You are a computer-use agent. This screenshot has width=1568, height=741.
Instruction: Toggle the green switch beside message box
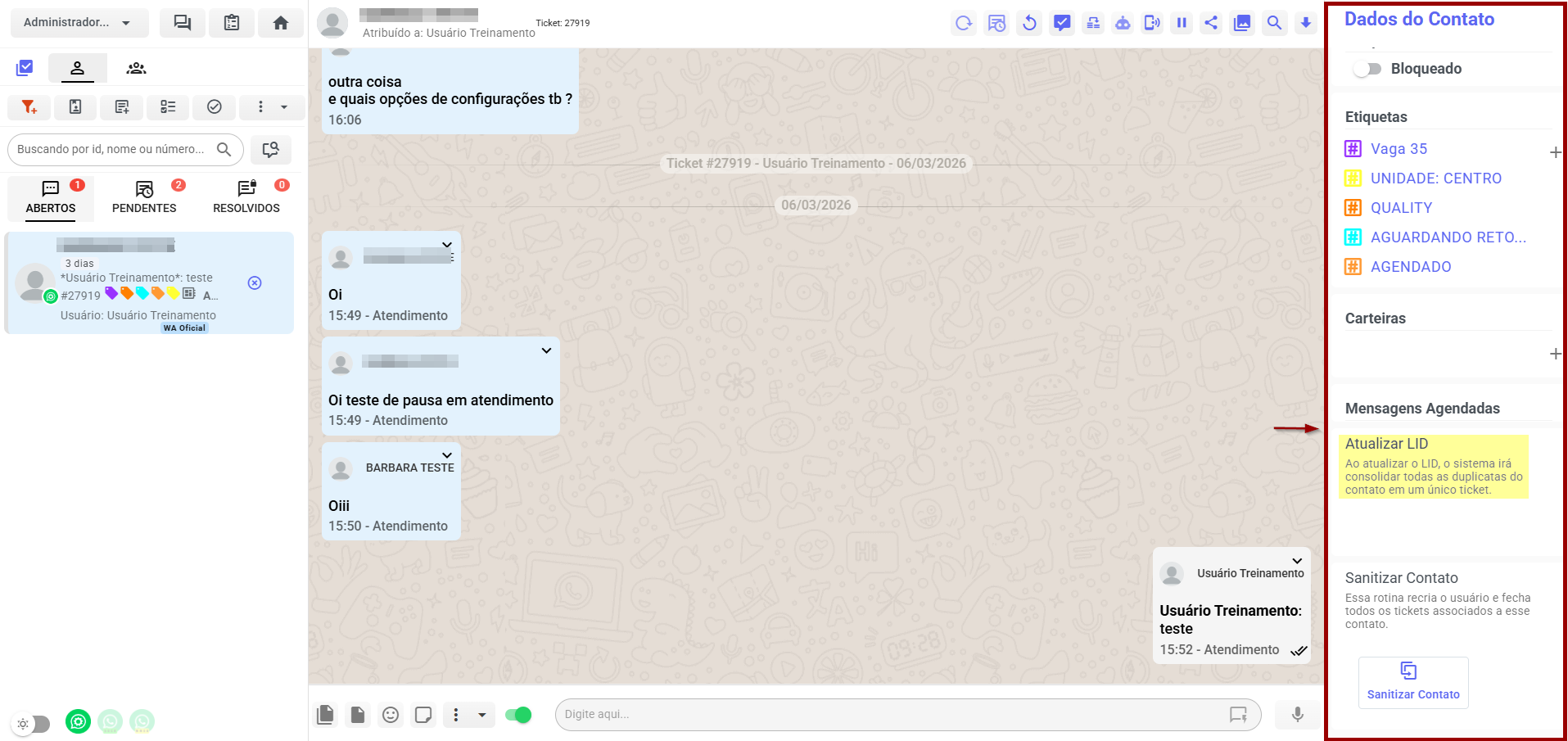518,715
